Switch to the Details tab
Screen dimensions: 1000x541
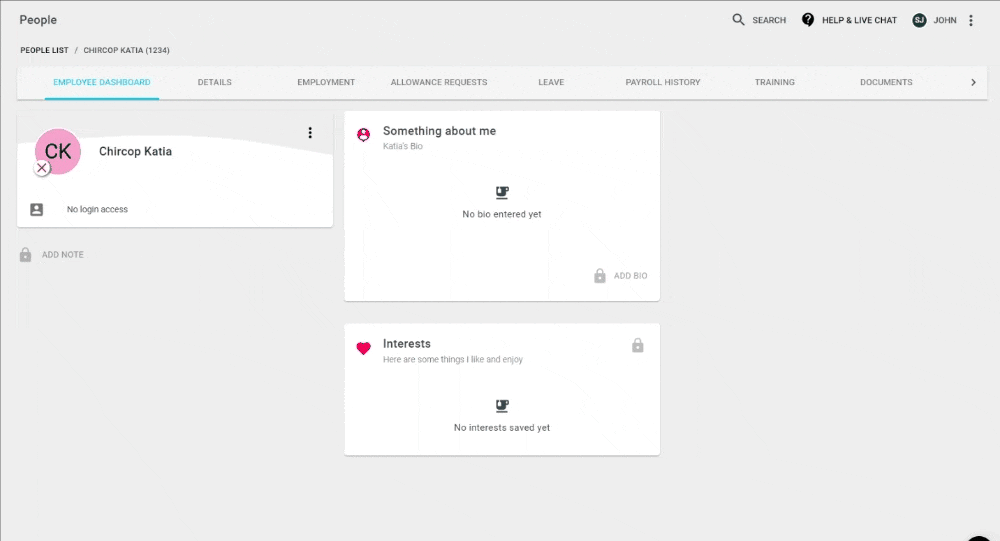(x=214, y=82)
